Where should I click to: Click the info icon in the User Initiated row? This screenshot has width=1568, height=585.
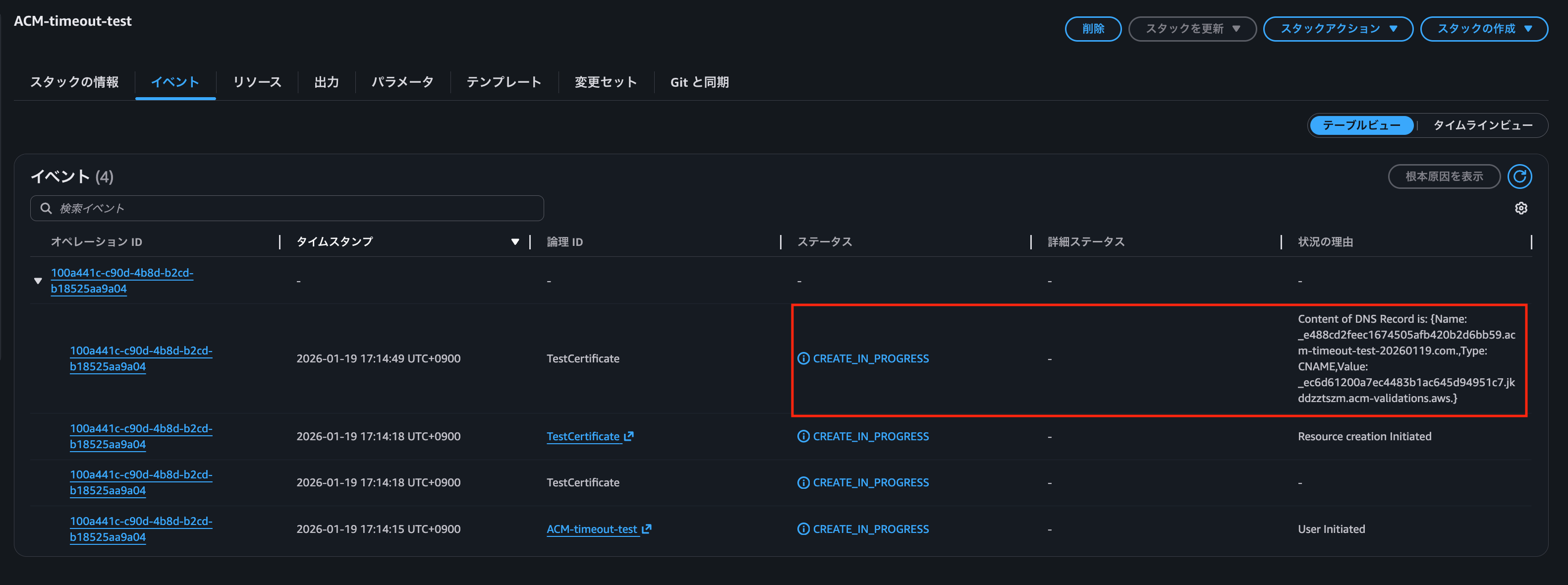(803, 528)
